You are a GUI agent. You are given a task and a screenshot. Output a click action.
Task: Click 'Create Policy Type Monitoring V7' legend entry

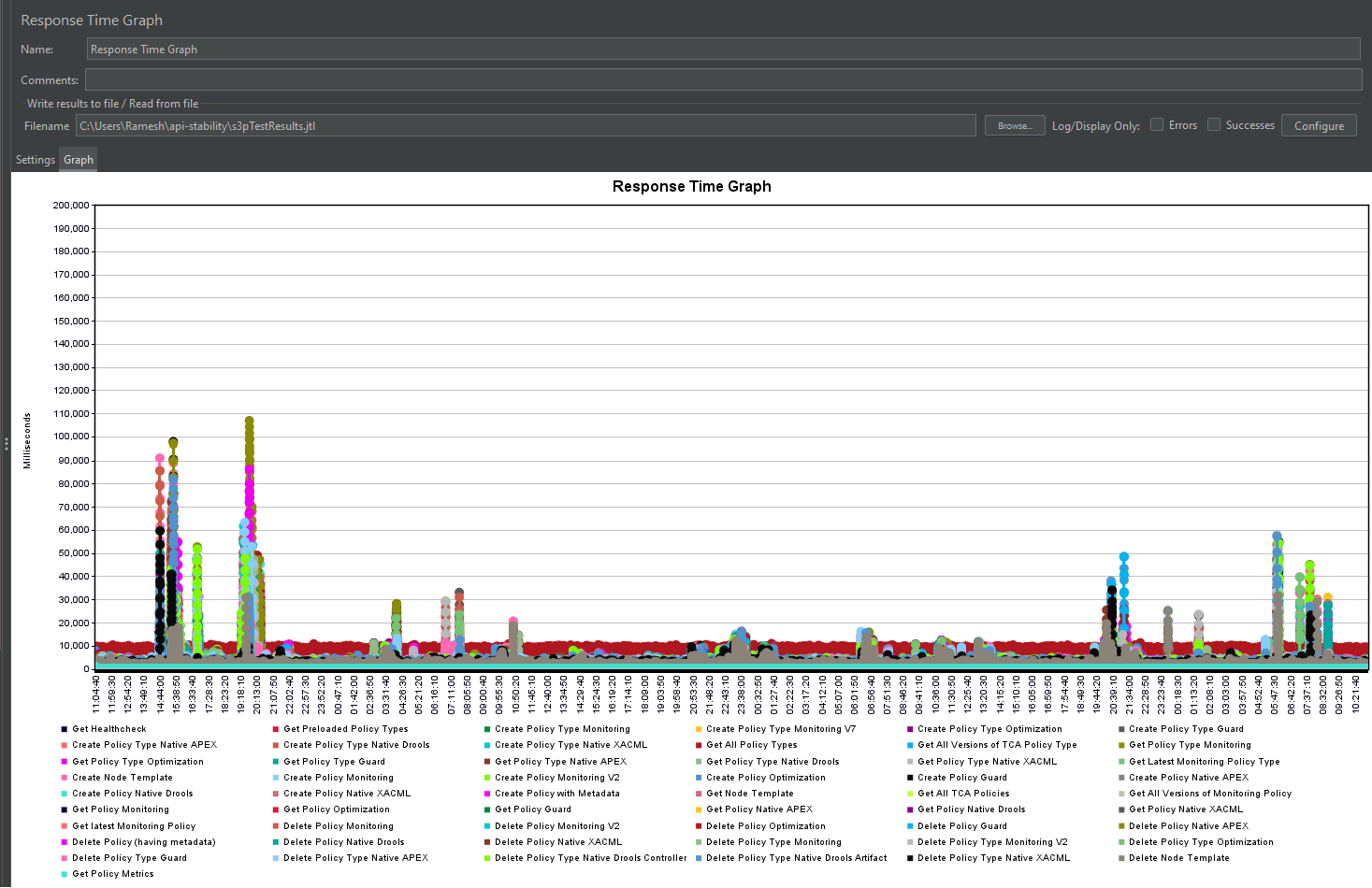(x=781, y=729)
